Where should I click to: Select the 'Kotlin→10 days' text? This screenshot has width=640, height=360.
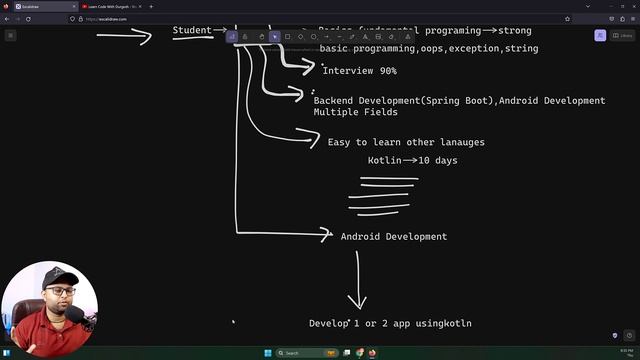point(413,160)
